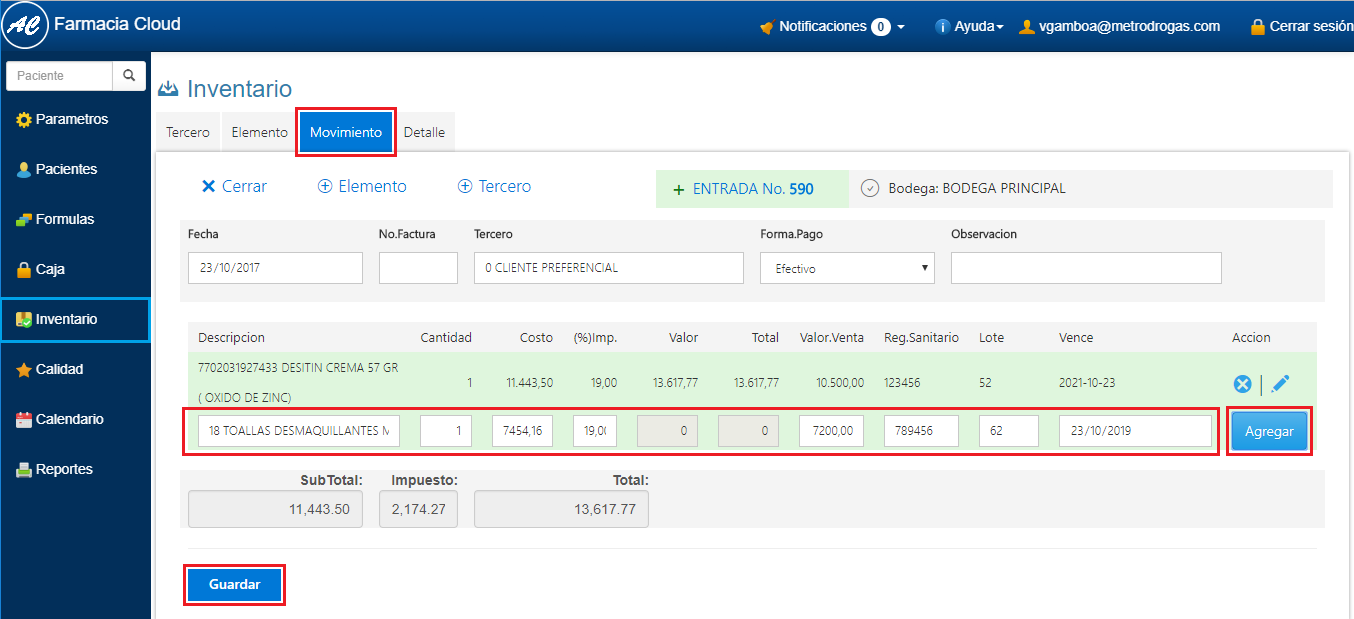Open the Formulas section
This screenshot has height=619, width=1354.
(x=64, y=219)
